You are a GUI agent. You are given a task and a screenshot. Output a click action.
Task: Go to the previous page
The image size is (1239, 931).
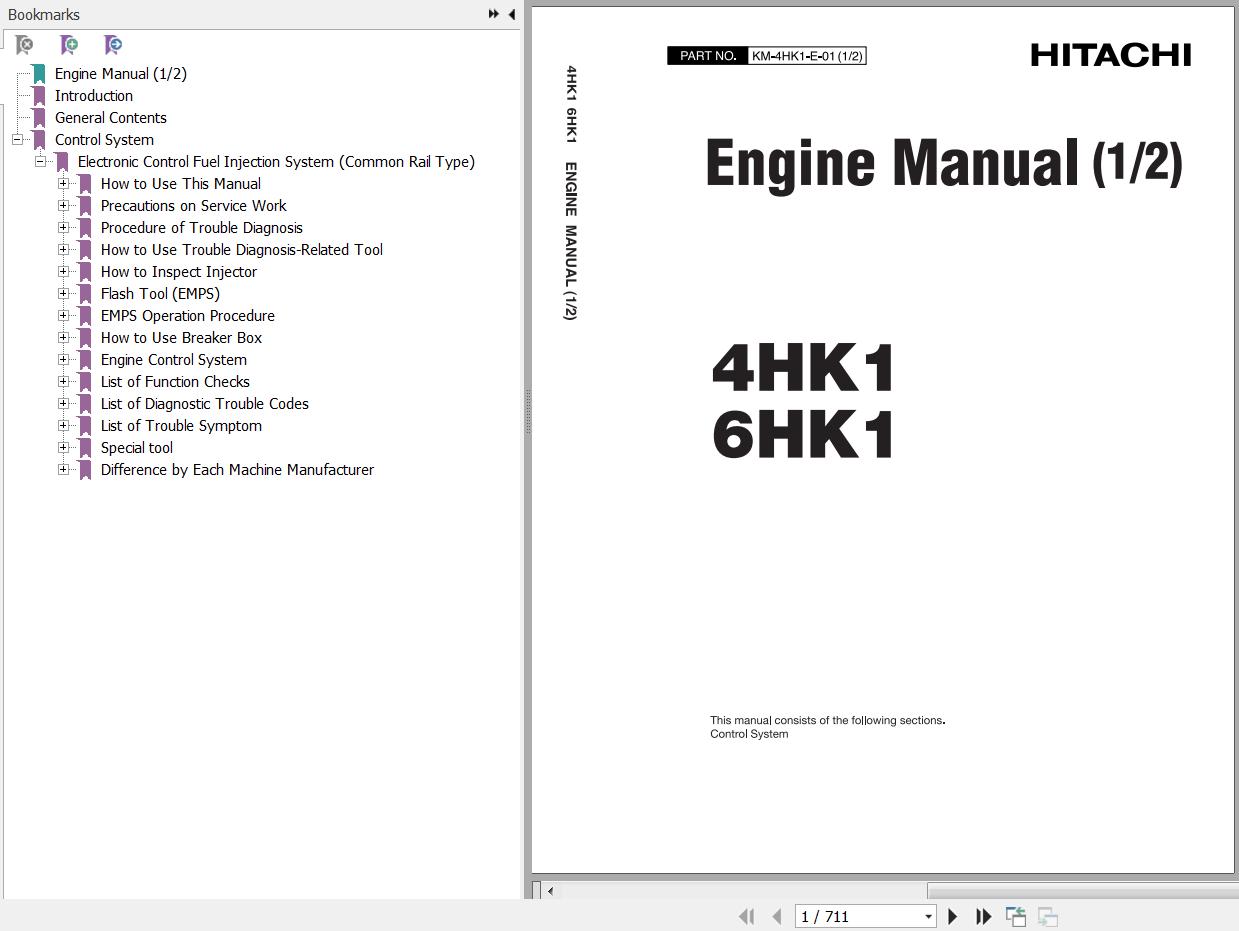777,916
